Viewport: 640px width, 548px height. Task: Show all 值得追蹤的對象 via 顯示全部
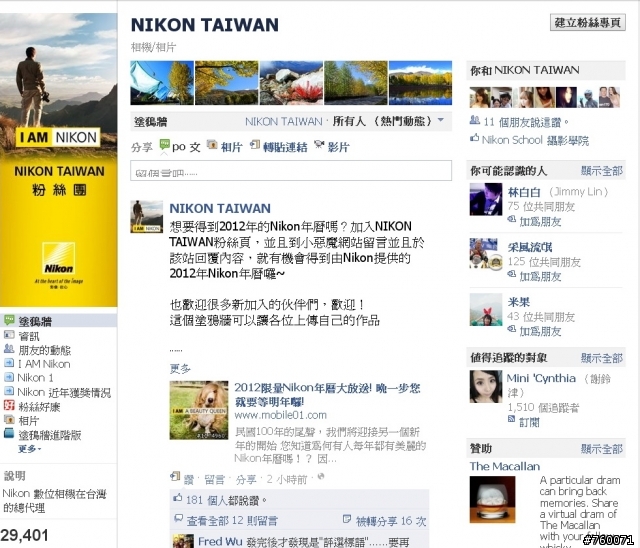point(602,358)
